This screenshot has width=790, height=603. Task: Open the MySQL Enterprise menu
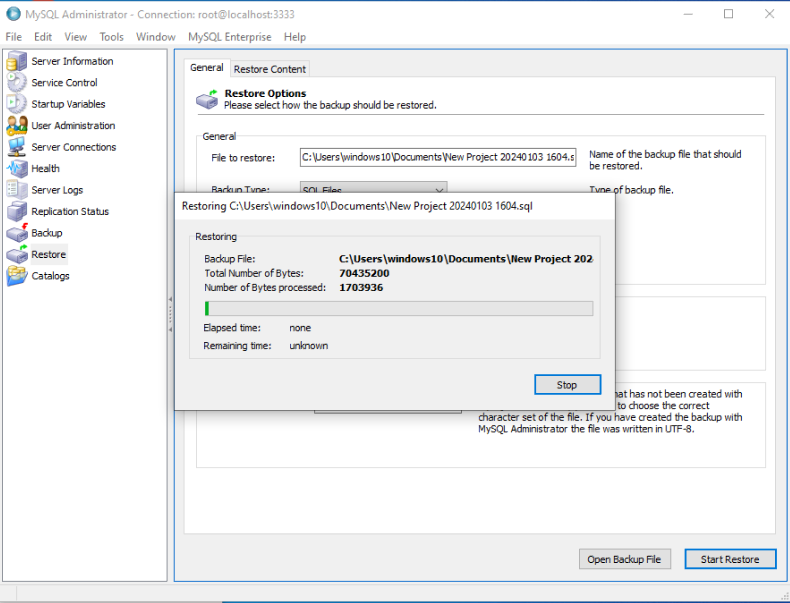click(229, 37)
